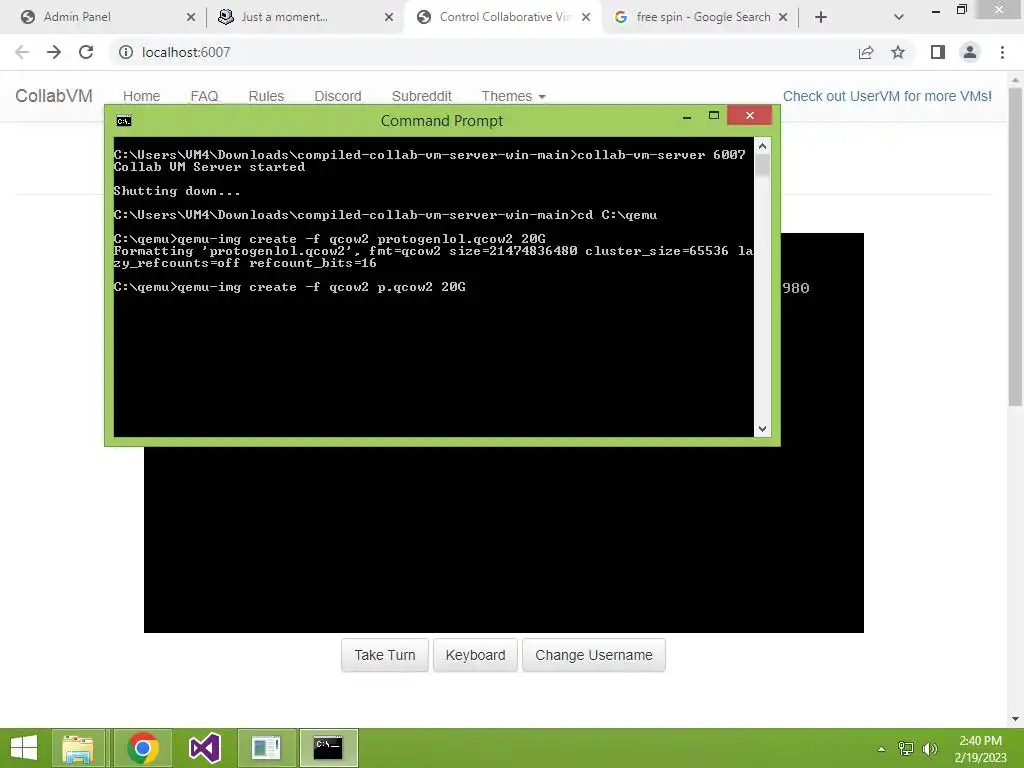Open the on-screen Keyboard button
Viewport: 1024px width, 768px height.
[475, 655]
